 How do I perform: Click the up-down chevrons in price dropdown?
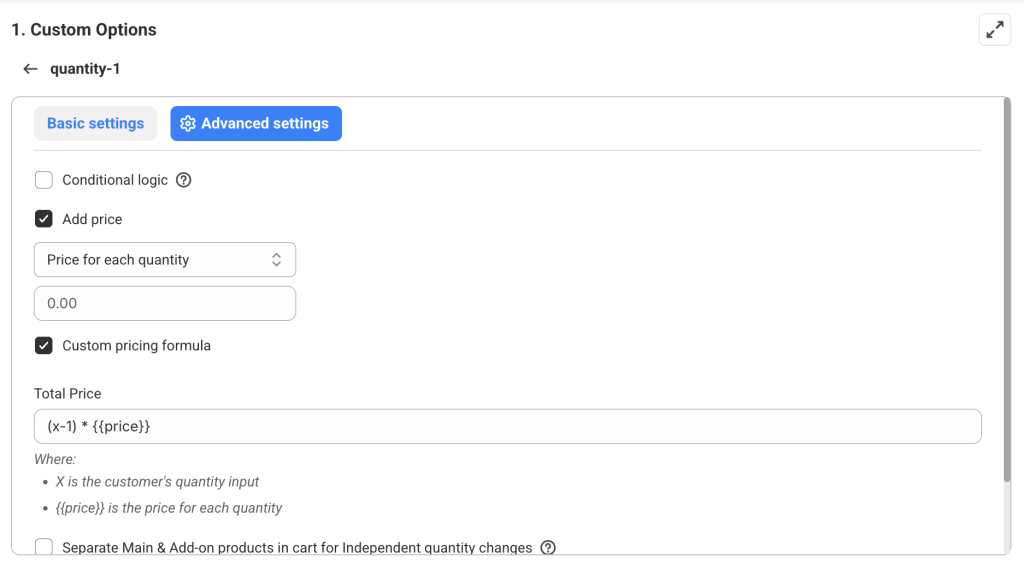click(276, 259)
